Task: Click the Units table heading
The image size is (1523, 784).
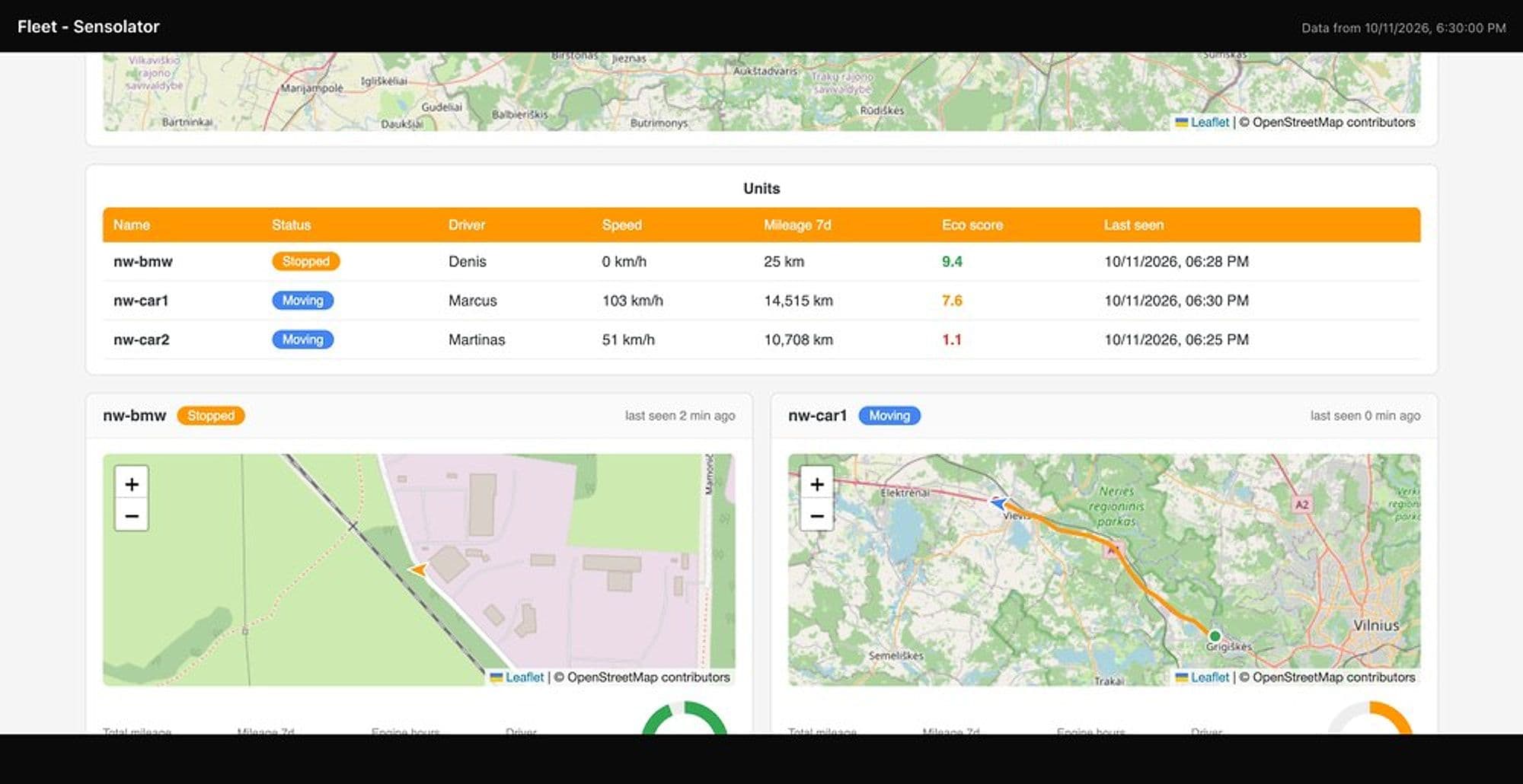Action: [761, 189]
